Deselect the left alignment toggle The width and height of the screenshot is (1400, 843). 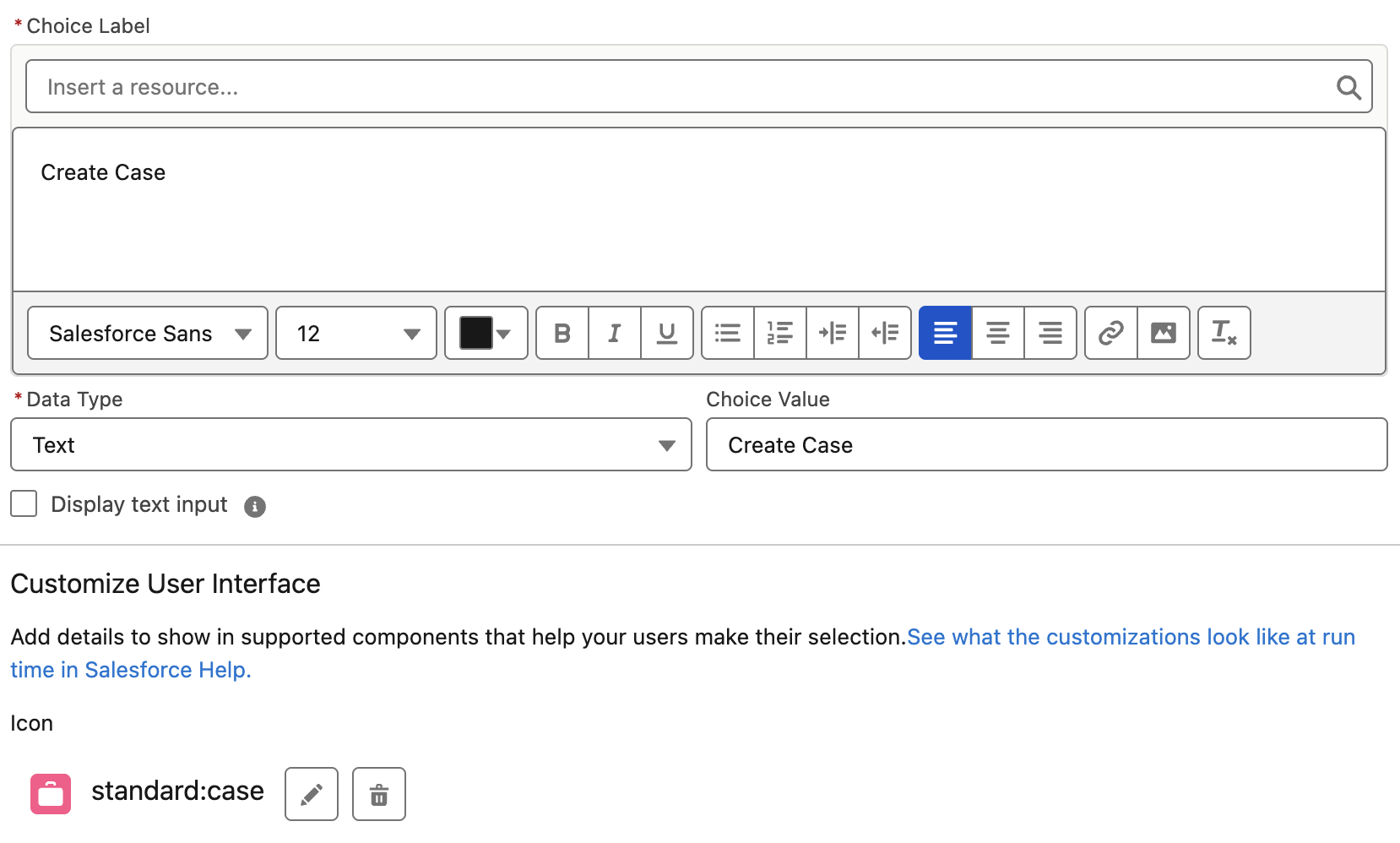click(x=945, y=333)
